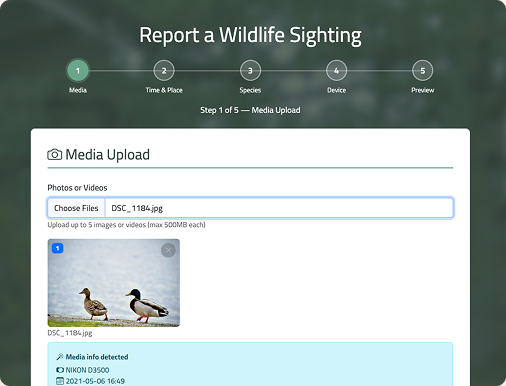Open step 4 Device circle
Viewport: 506px width, 386px height.
[x=336, y=70]
